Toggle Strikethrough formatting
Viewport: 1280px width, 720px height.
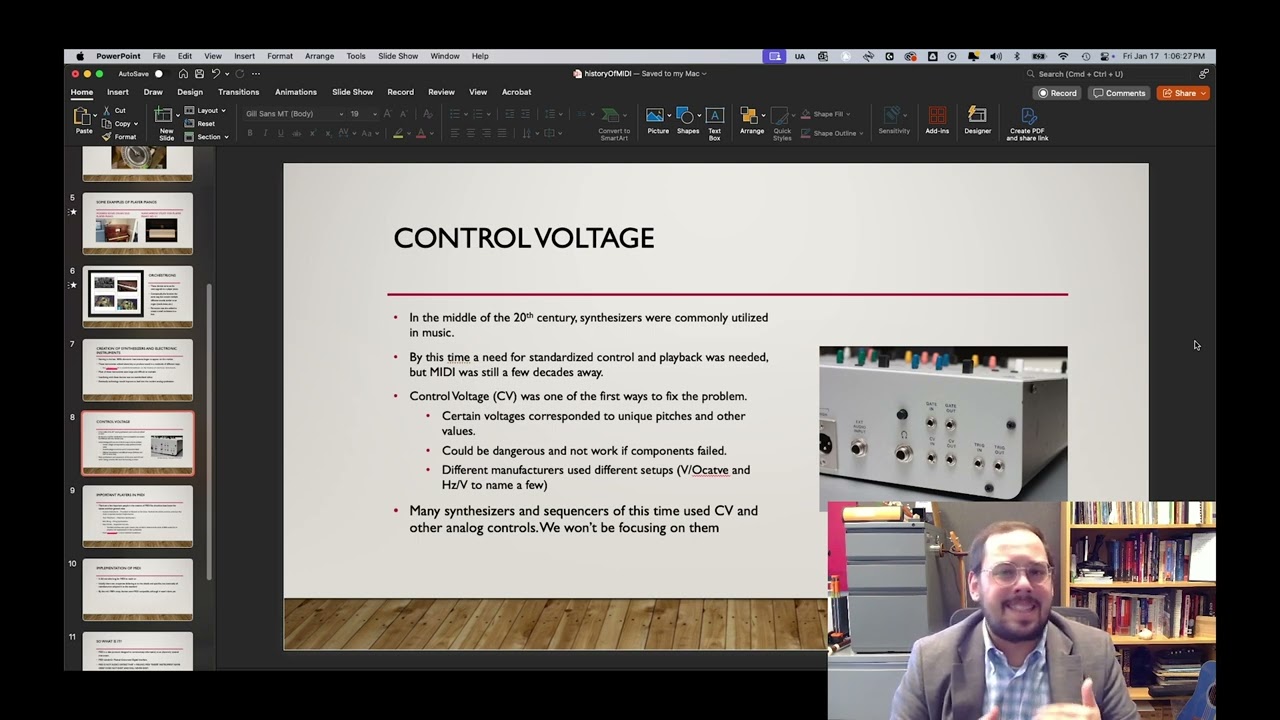(x=296, y=133)
